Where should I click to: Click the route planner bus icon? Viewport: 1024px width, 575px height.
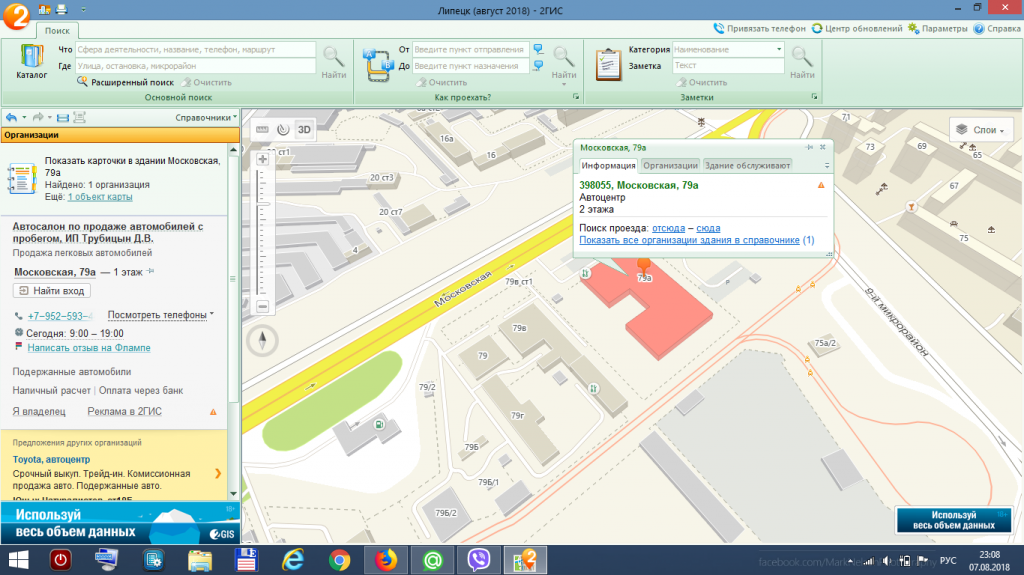[x=378, y=65]
